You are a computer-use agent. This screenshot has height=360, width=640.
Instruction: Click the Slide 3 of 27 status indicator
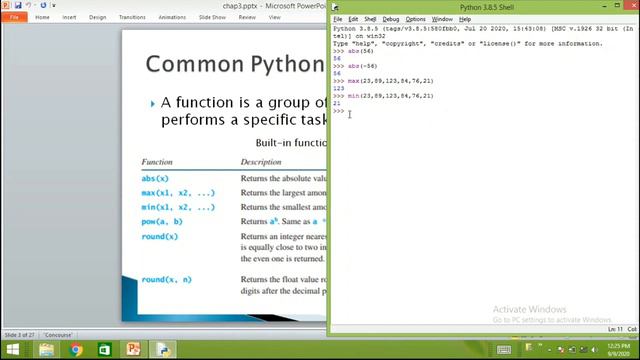(x=19, y=335)
